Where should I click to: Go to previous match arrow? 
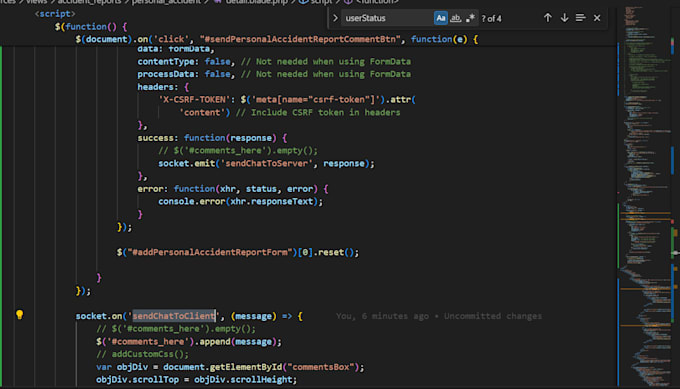[548, 18]
